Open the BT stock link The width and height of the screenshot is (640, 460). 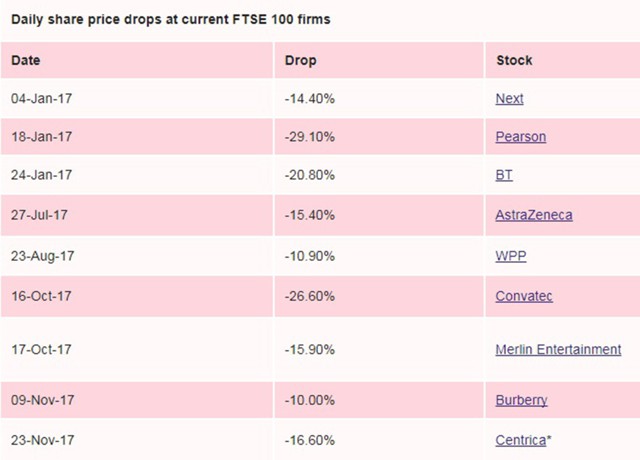(x=504, y=176)
